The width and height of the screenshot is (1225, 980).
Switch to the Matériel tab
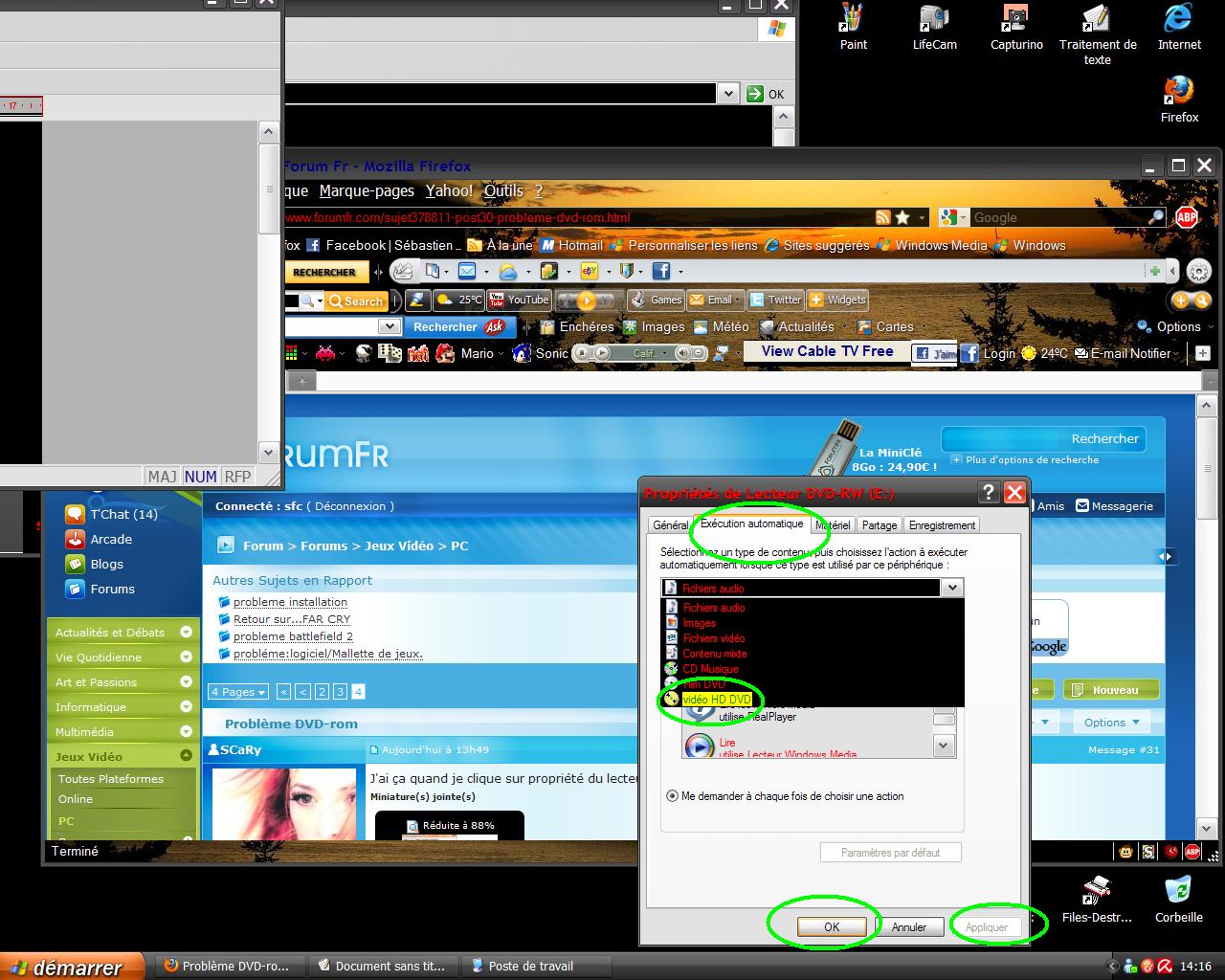coord(833,525)
